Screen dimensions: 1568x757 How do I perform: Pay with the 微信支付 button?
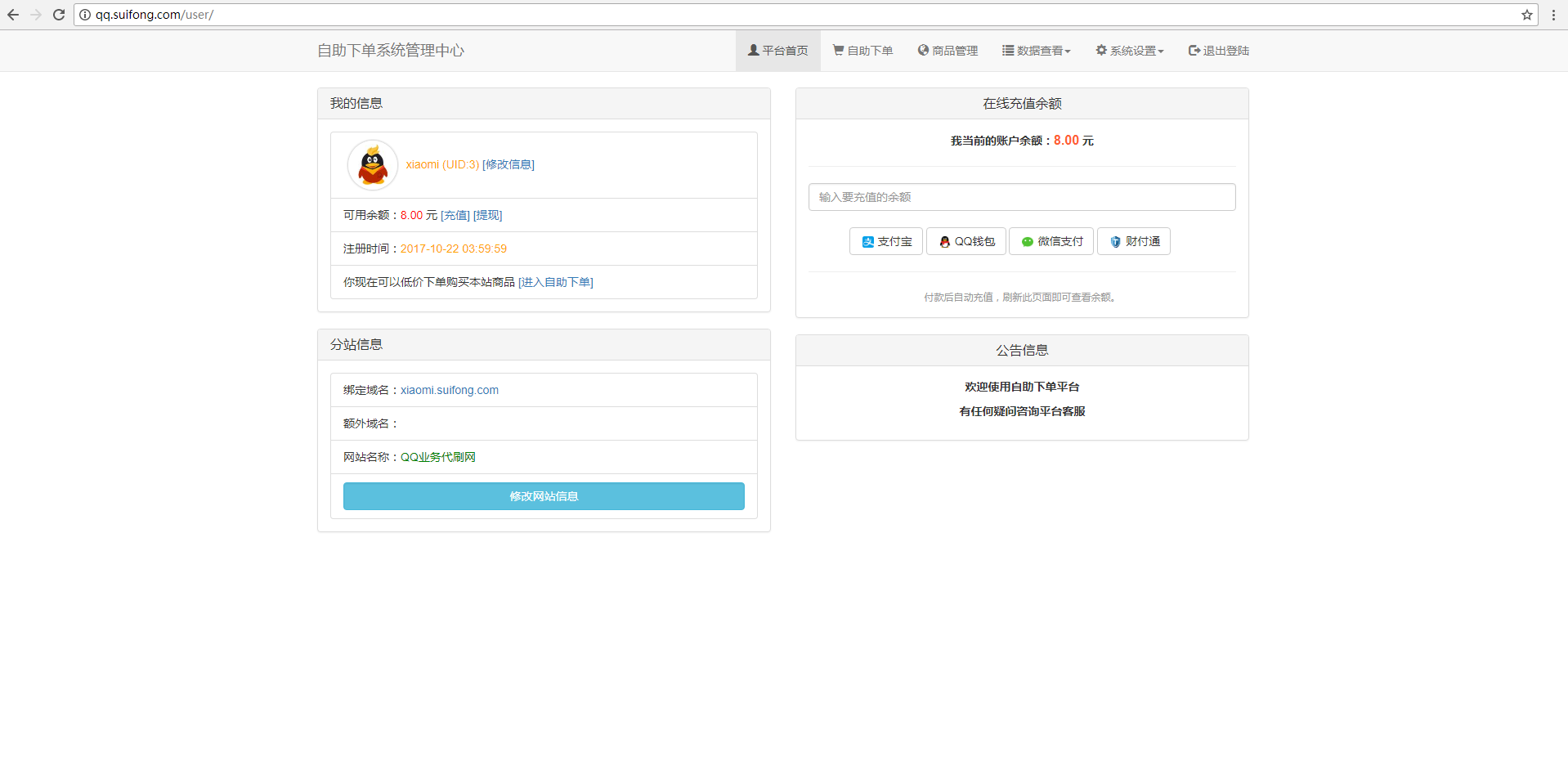1051,241
